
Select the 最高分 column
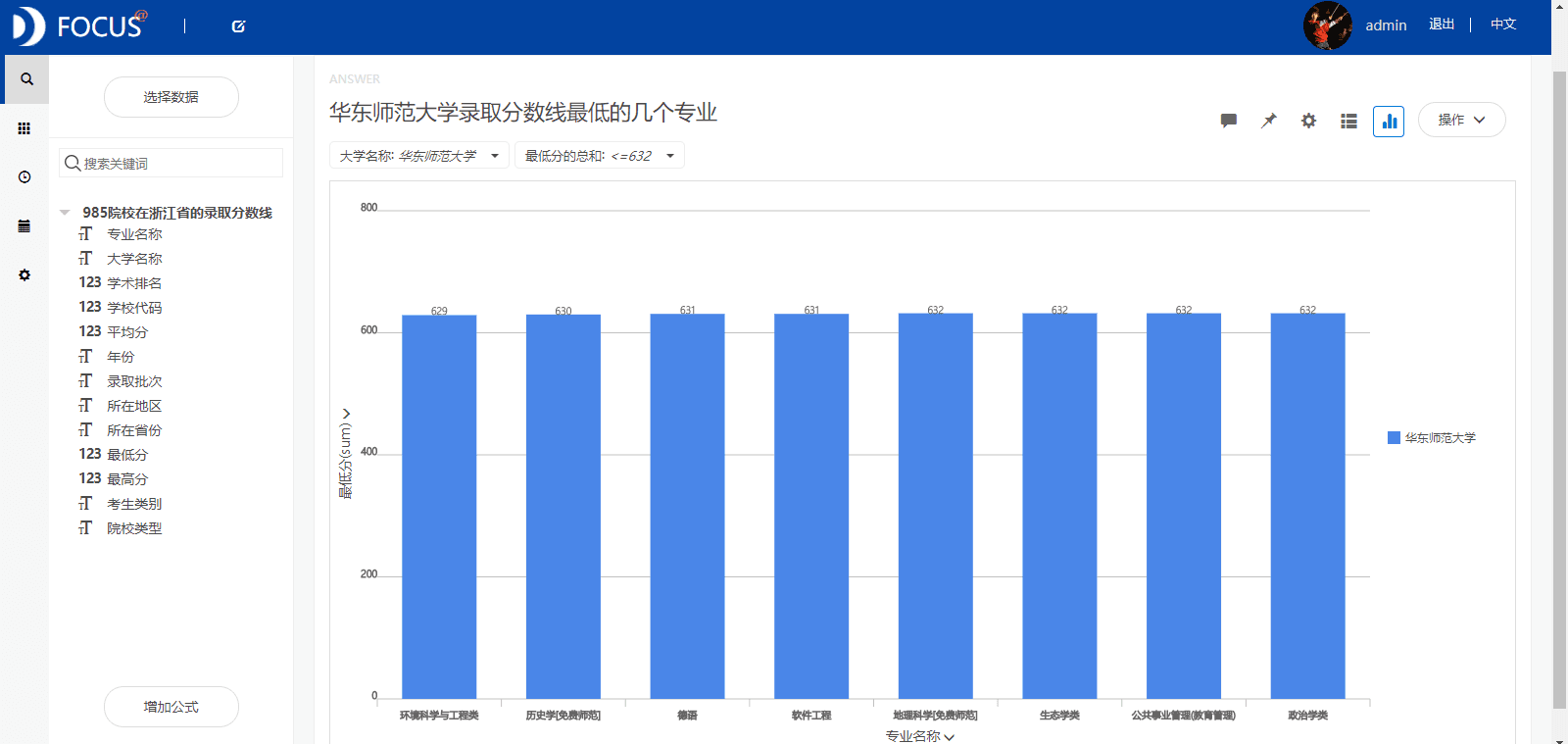coord(127,479)
